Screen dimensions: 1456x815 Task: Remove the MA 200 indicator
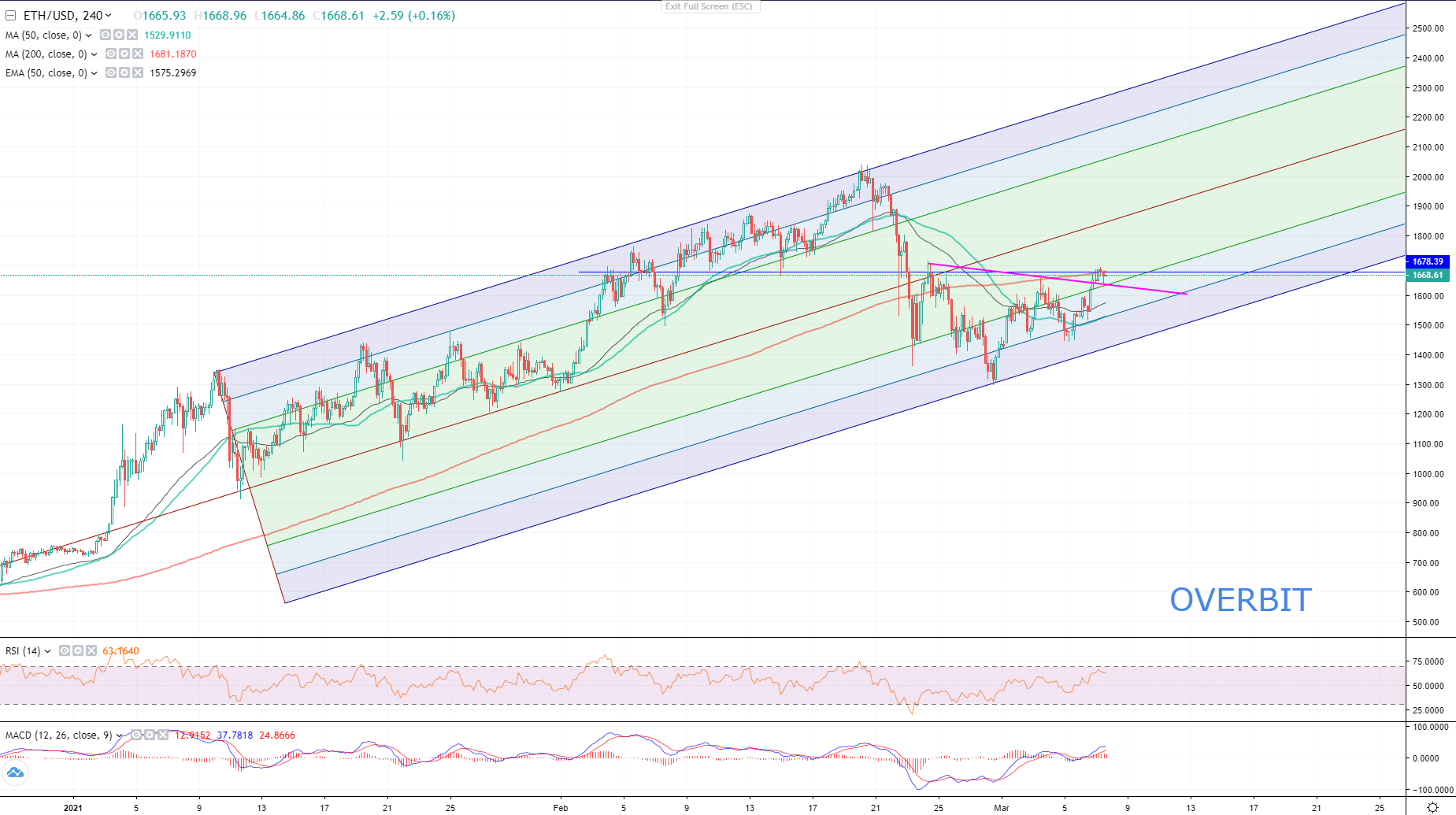pos(138,54)
